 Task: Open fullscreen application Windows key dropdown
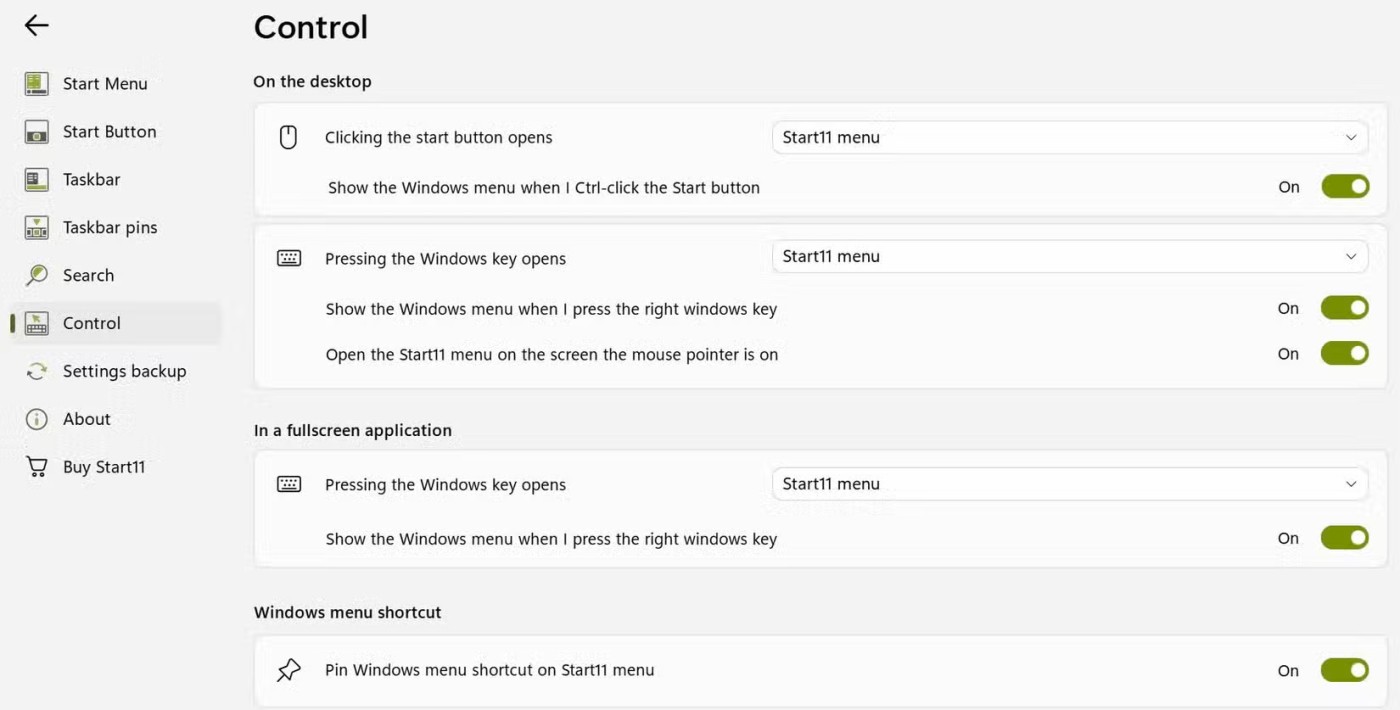[1069, 484]
